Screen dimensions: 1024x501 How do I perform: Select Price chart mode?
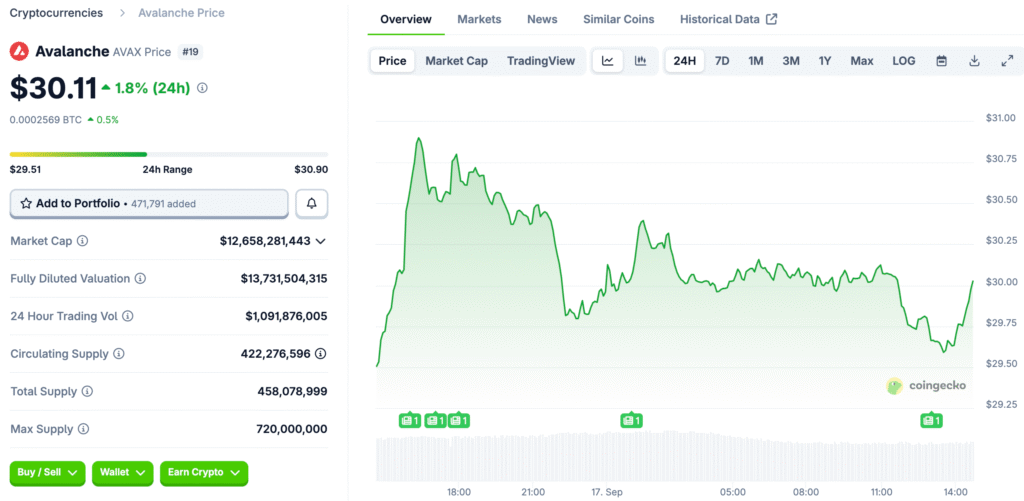(392, 61)
